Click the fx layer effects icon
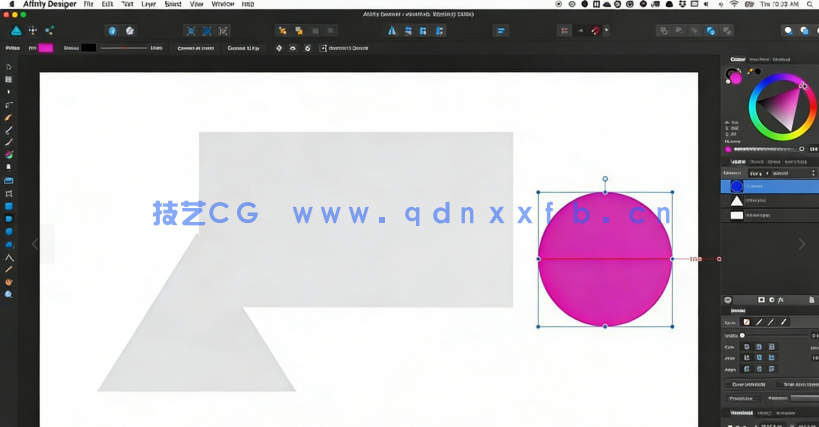The width and height of the screenshot is (819, 427). [781, 300]
